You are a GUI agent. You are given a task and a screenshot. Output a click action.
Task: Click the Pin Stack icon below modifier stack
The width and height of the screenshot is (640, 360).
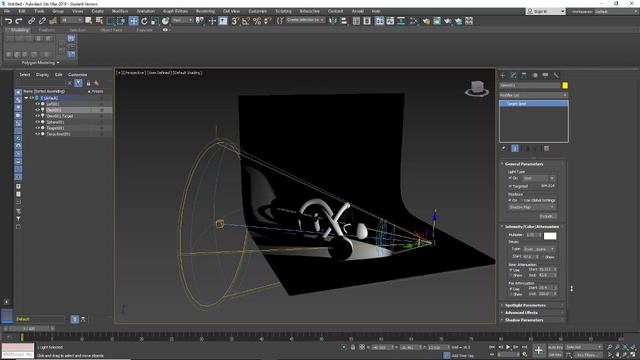(504, 148)
